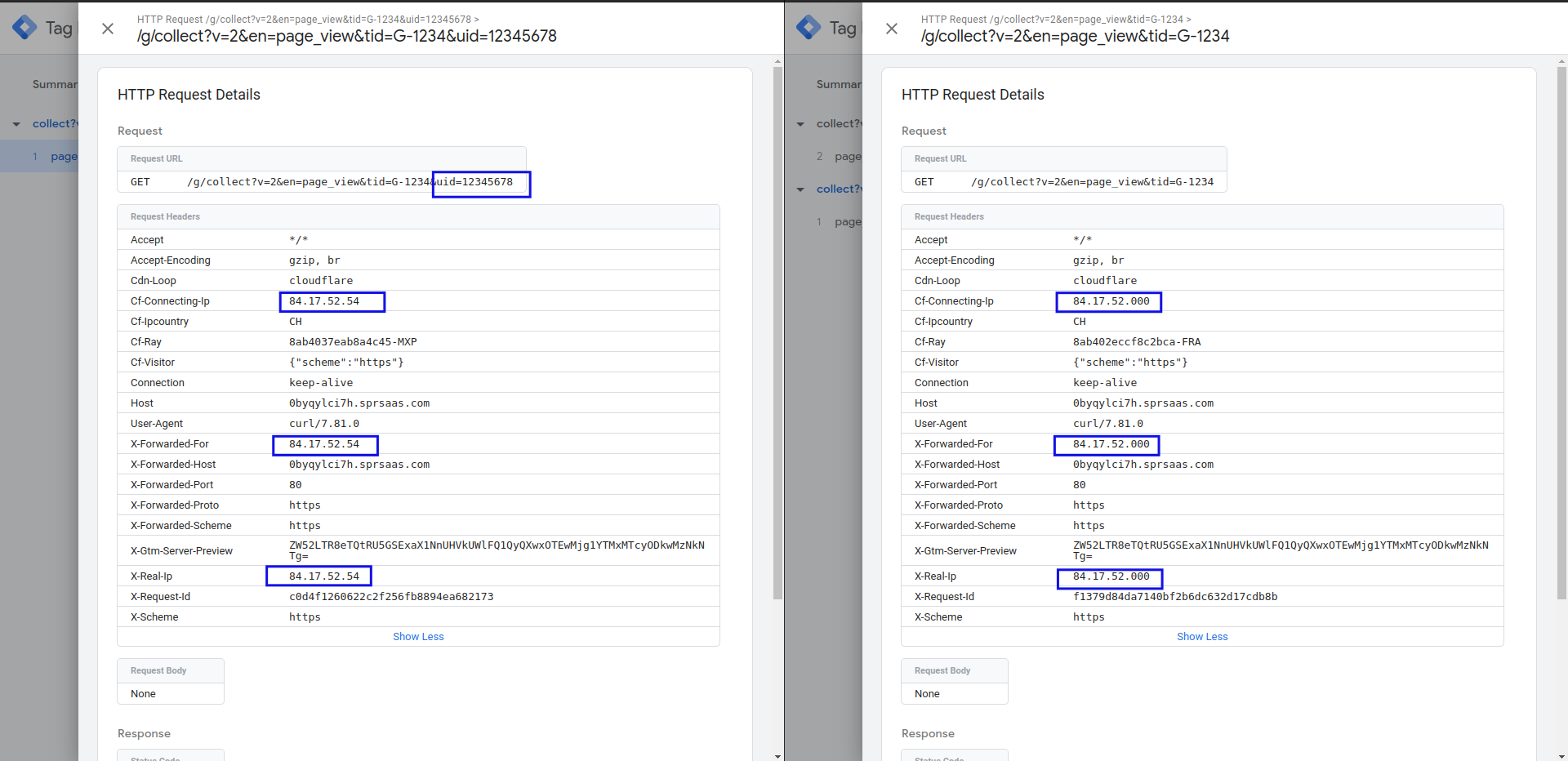
Task: Collapse the collect? request group in left sidebar
Action: coord(16,123)
